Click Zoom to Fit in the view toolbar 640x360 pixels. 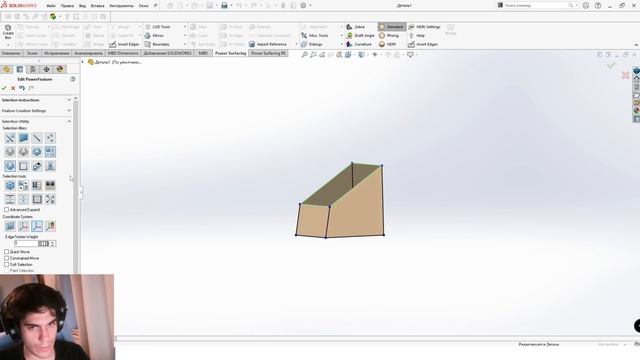(x=304, y=54)
